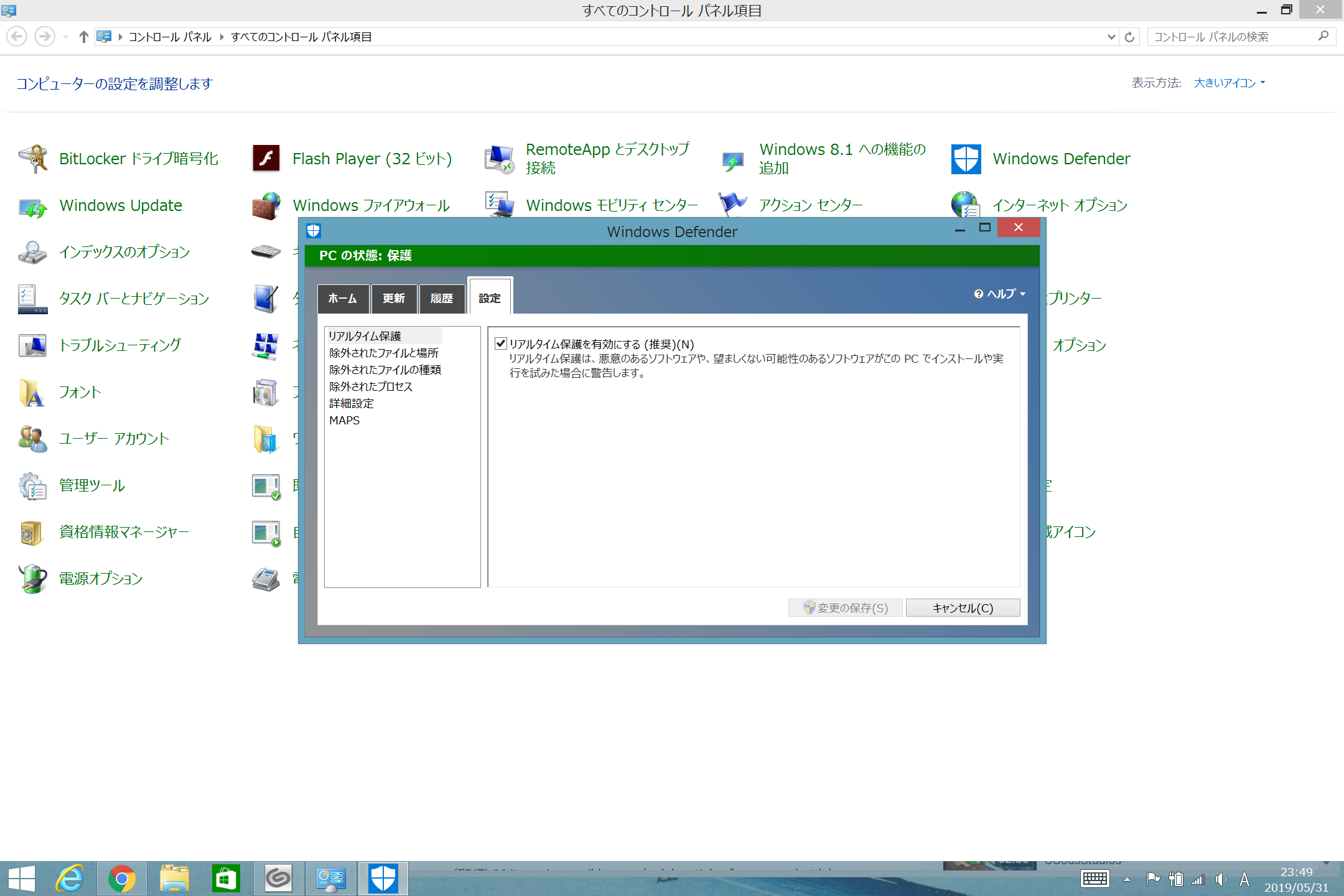Open Windows Firewall brick wall icon
This screenshot has height=896, width=1344.
tap(266, 206)
